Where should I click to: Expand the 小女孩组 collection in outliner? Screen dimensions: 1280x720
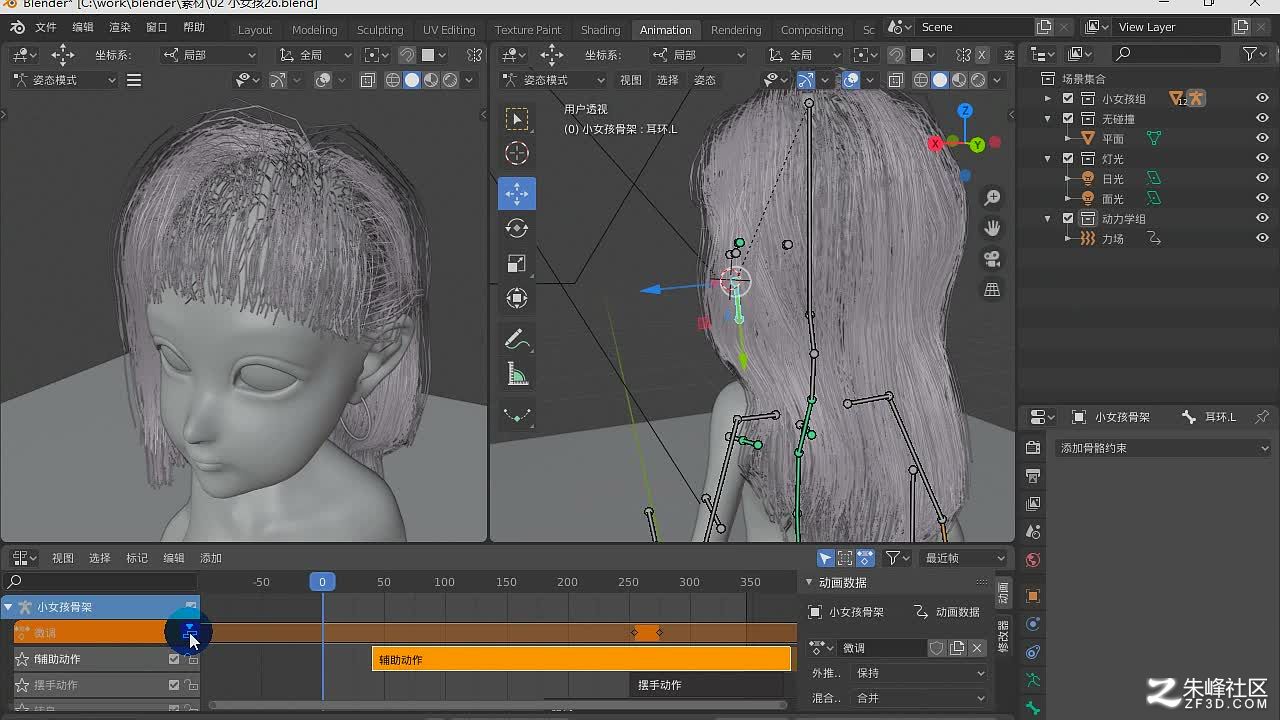pyautogui.click(x=1048, y=99)
